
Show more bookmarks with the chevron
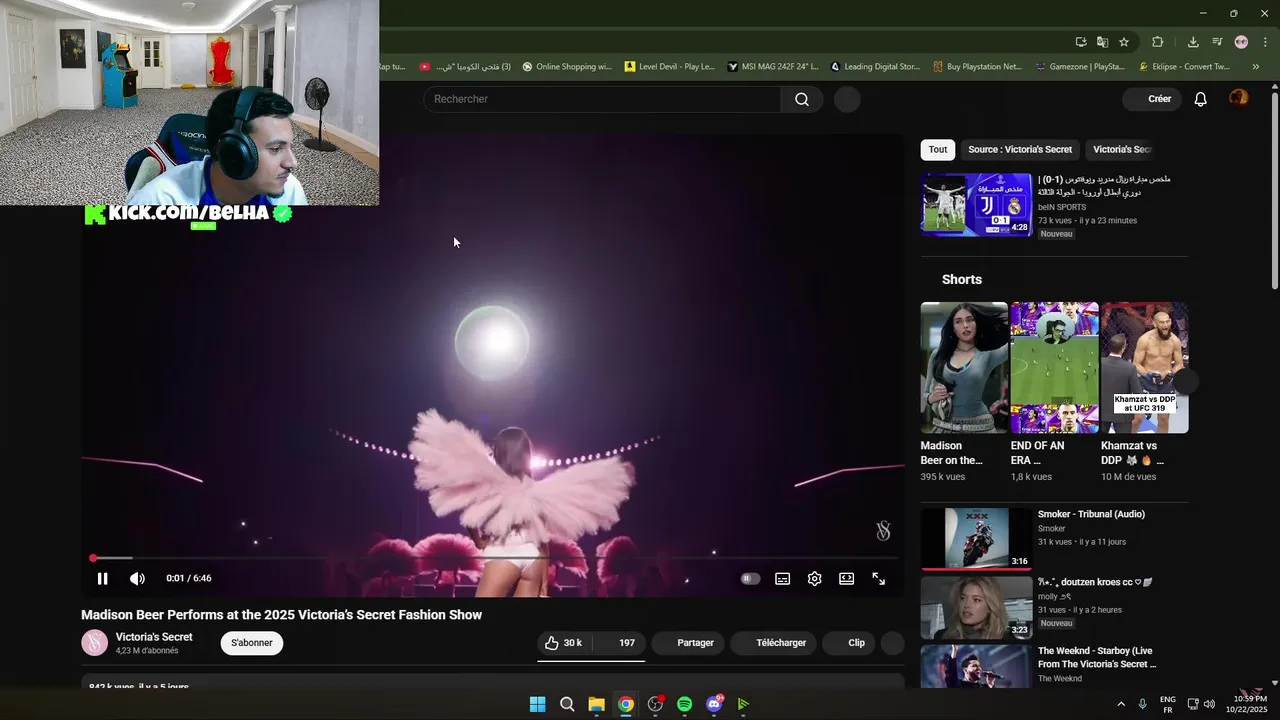[x=1256, y=67]
